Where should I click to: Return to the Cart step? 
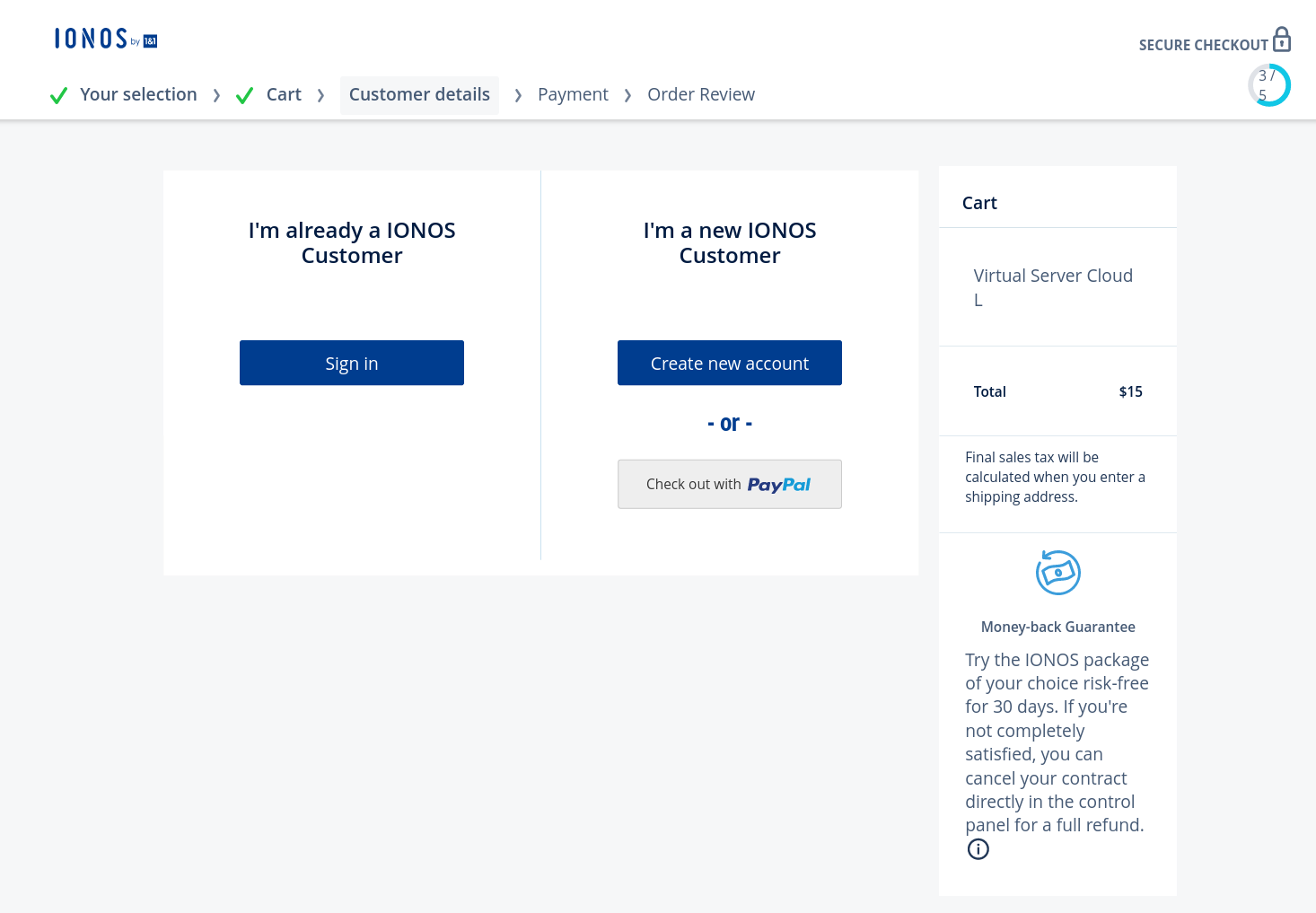tap(284, 94)
